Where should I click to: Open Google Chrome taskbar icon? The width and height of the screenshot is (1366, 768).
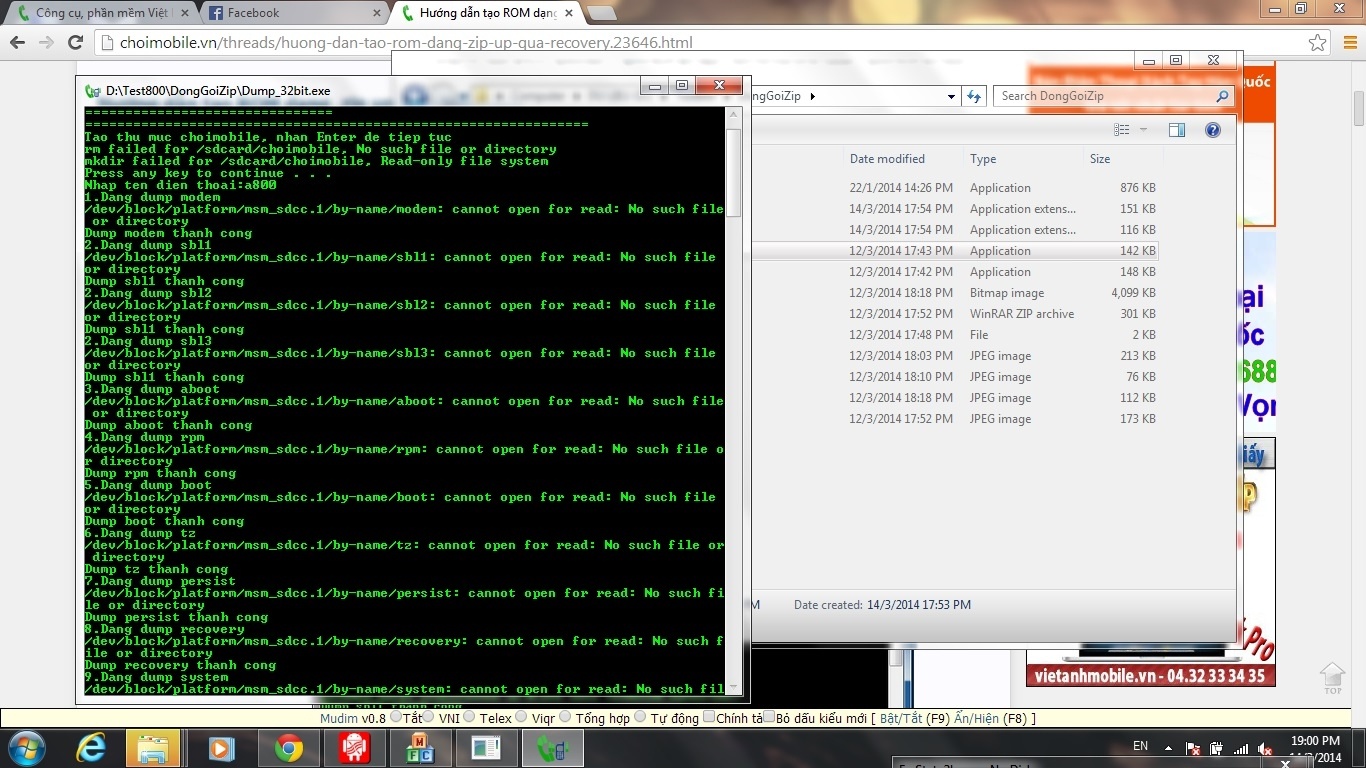(289, 748)
